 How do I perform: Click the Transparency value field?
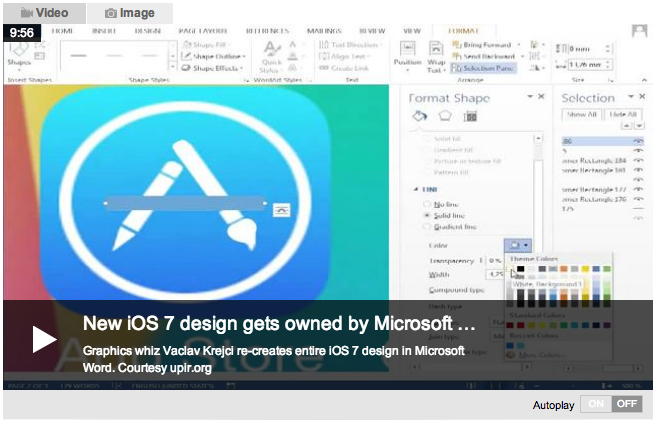click(x=495, y=260)
